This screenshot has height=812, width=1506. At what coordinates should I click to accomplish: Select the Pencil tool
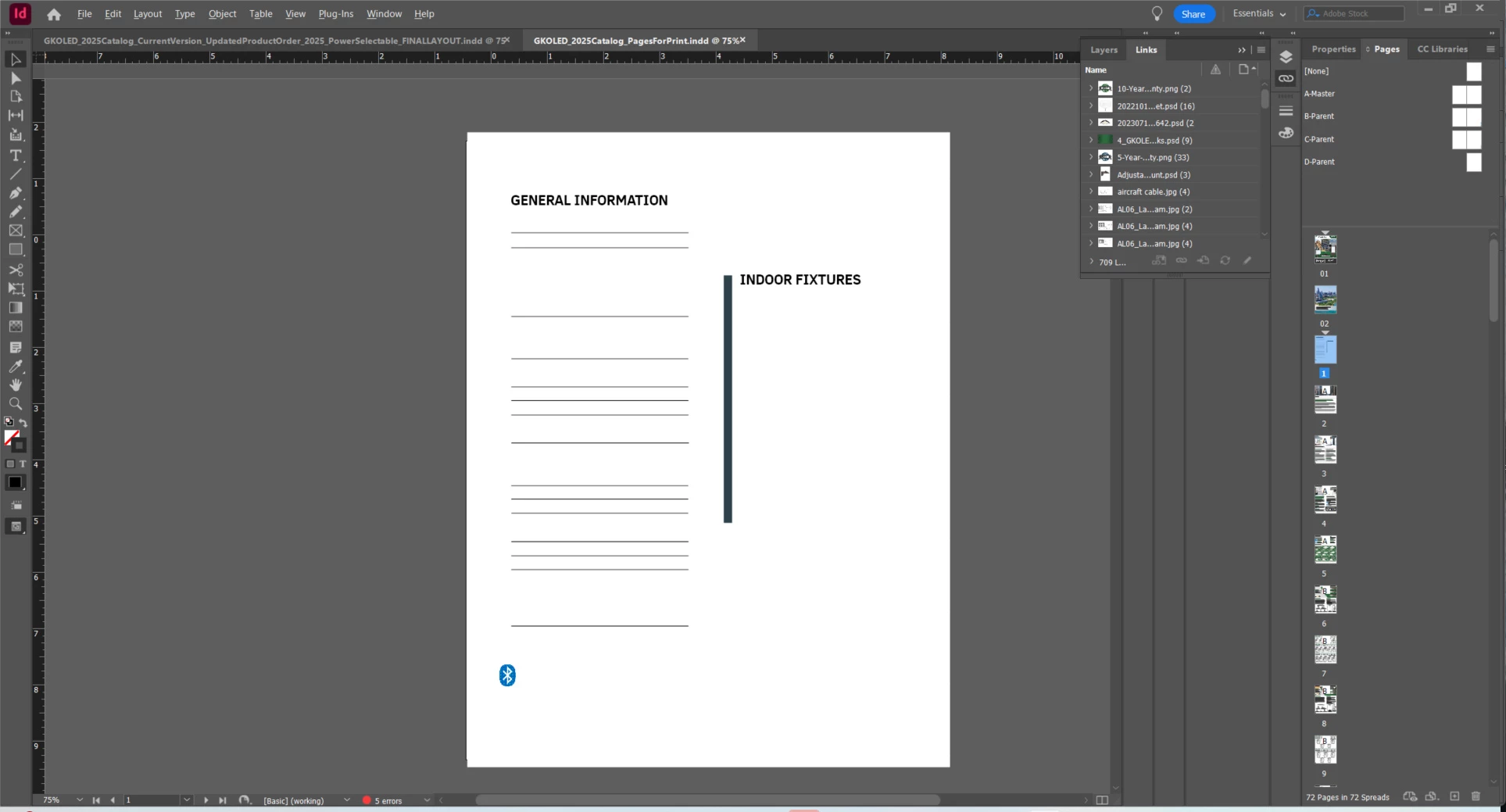(16, 212)
